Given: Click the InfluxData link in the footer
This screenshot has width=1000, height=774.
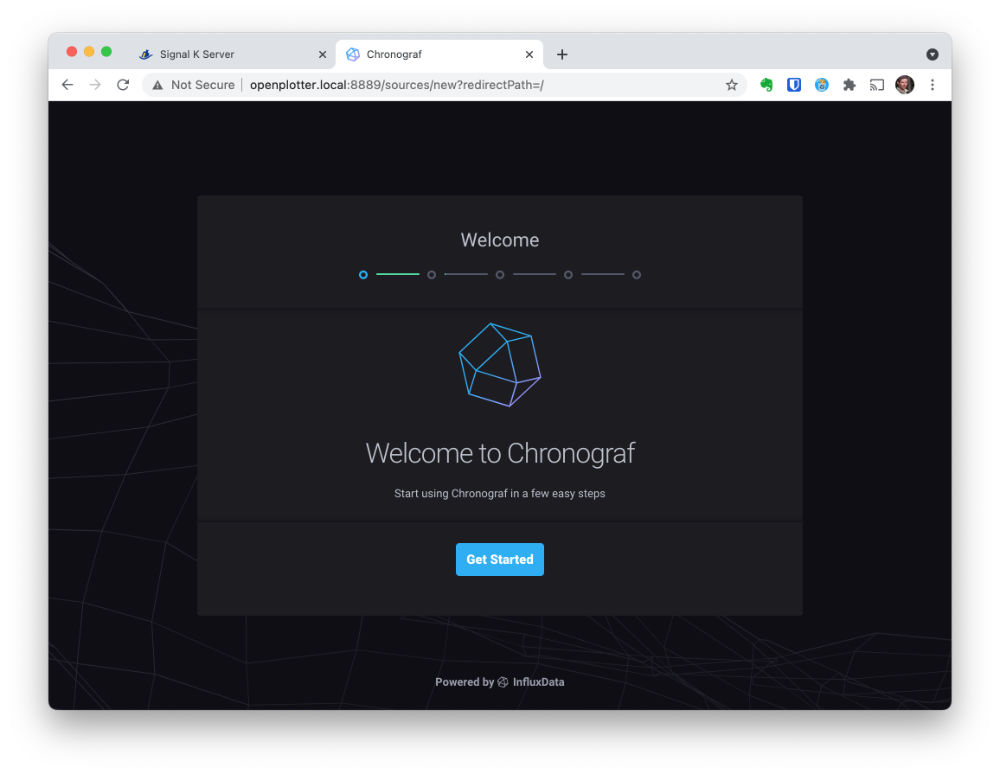Looking at the screenshot, I should click(537, 682).
